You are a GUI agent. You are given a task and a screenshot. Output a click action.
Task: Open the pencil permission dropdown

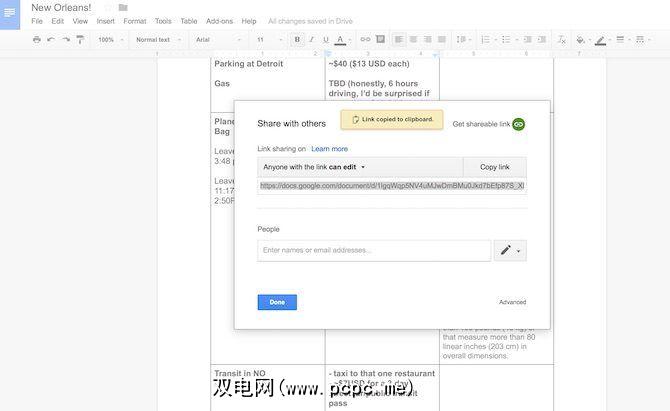point(510,250)
